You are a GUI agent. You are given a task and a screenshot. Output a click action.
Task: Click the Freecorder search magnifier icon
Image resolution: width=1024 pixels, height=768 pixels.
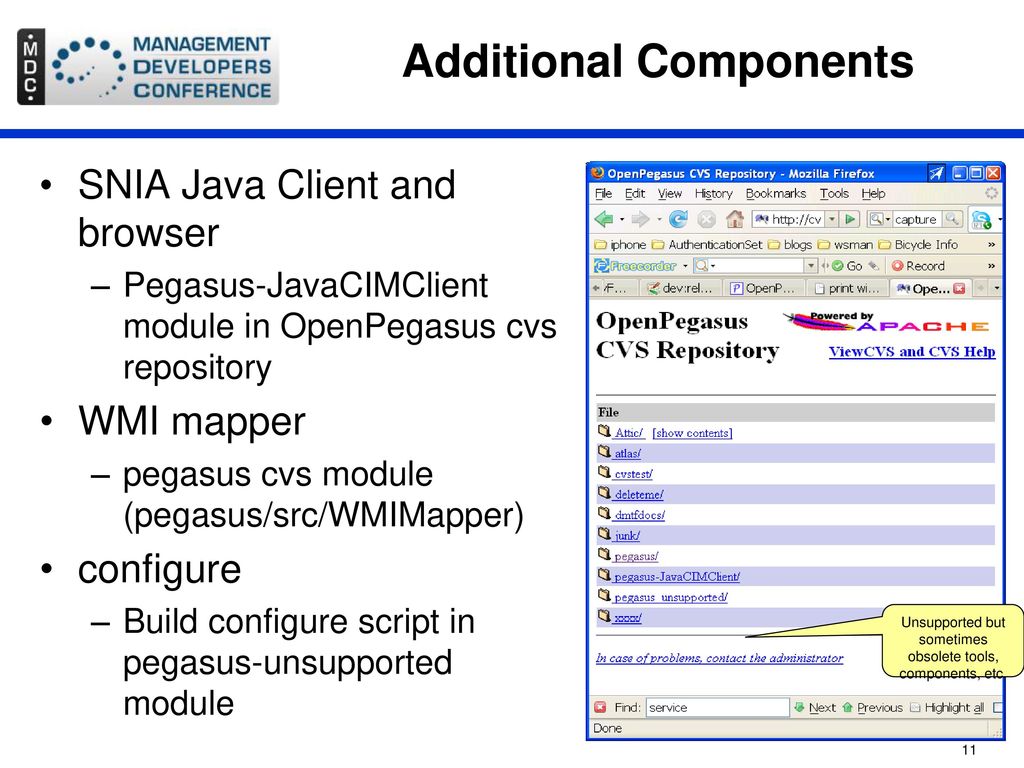pos(701,266)
